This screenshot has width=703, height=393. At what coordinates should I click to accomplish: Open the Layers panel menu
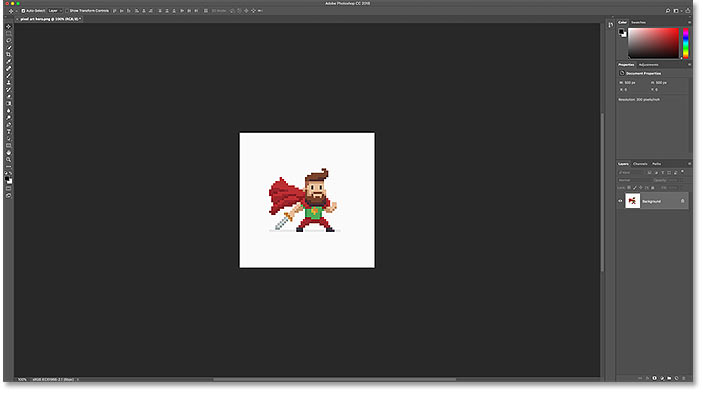(689, 164)
